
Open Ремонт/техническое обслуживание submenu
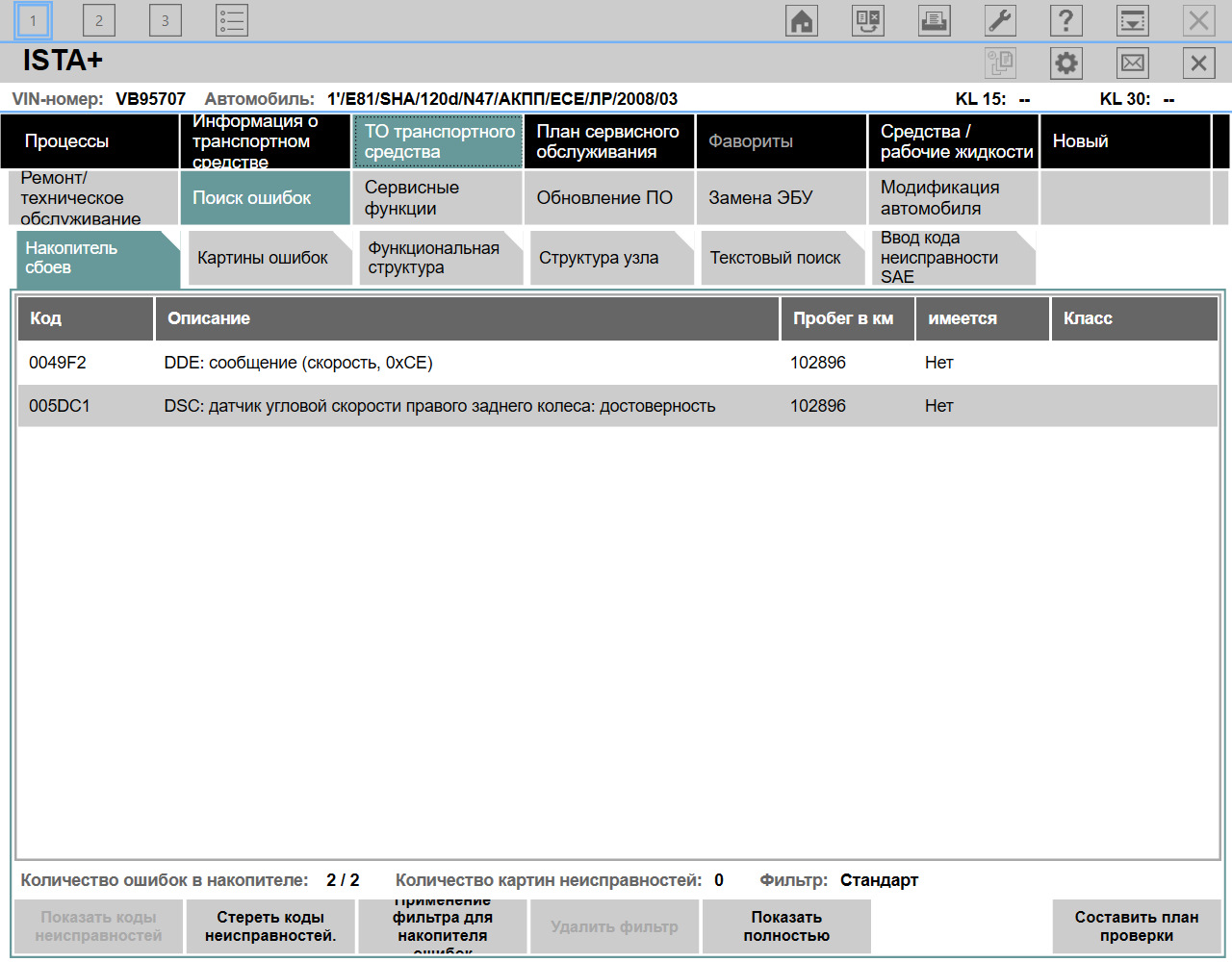coord(93,198)
